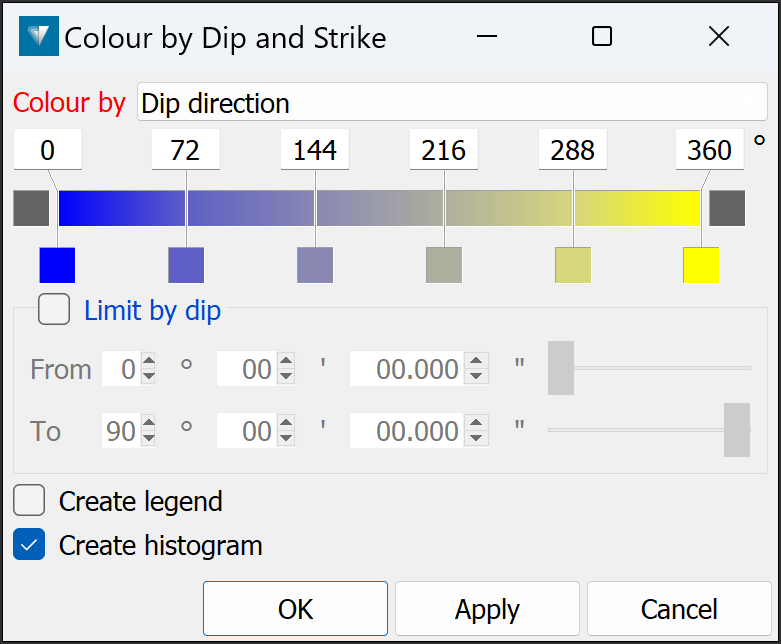This screenshot has height=644, width=781.
Task: Cancel the dialog
Action: click(x=679, y=609)
